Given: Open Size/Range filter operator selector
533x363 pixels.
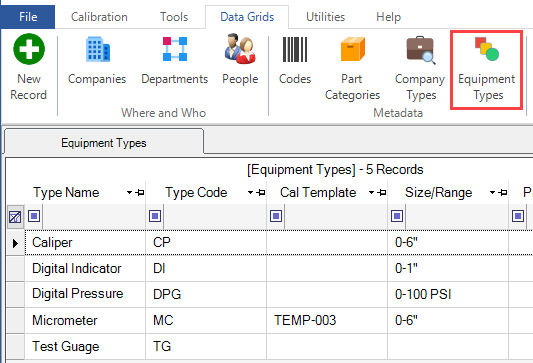Looking at the screenshot, I should (397, 216).
